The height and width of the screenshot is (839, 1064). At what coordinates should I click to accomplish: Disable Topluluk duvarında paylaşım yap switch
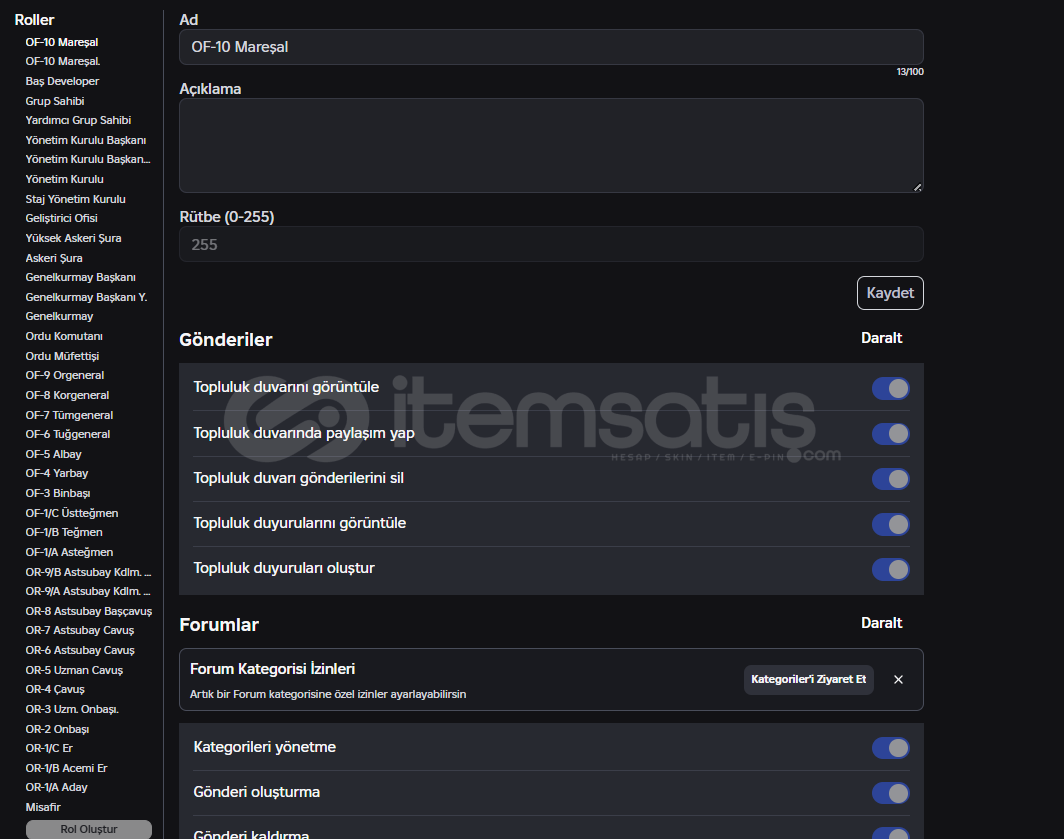[x=890, y=433]
